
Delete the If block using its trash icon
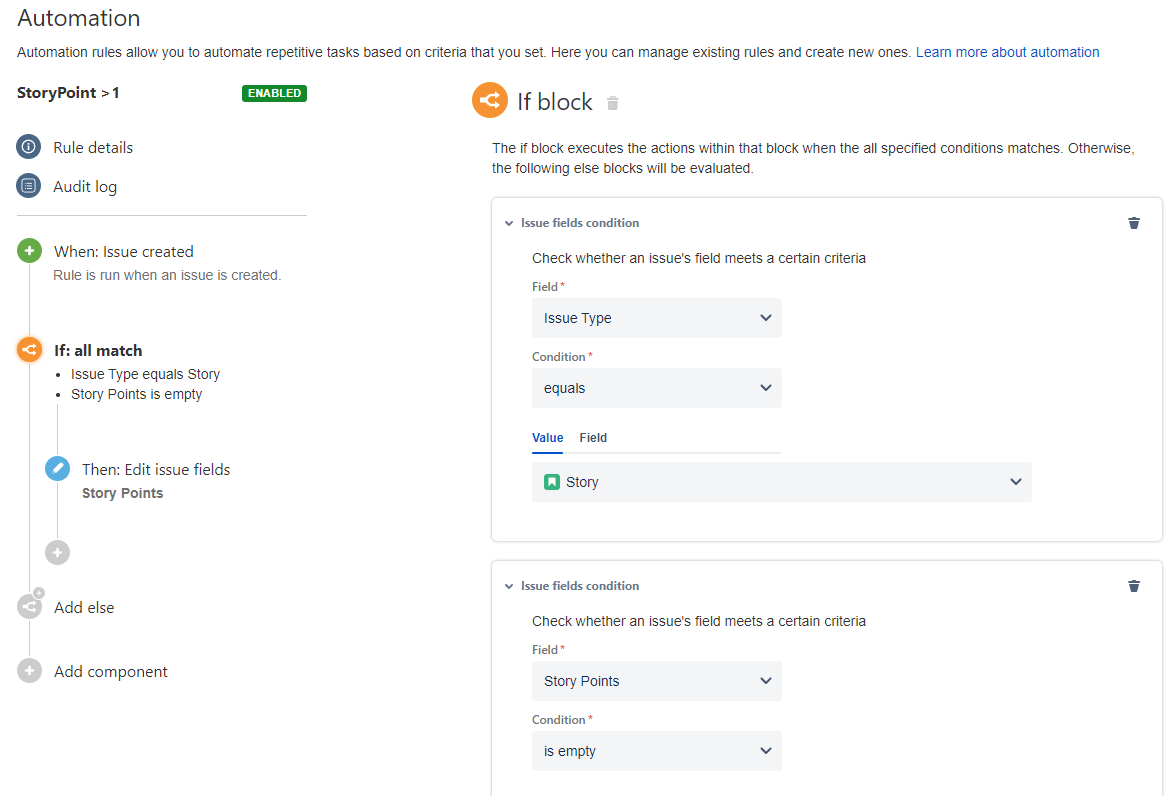612,102
